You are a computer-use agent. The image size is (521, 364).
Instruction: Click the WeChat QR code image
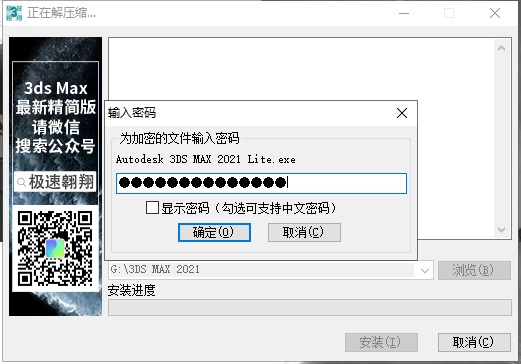point(55,249)
